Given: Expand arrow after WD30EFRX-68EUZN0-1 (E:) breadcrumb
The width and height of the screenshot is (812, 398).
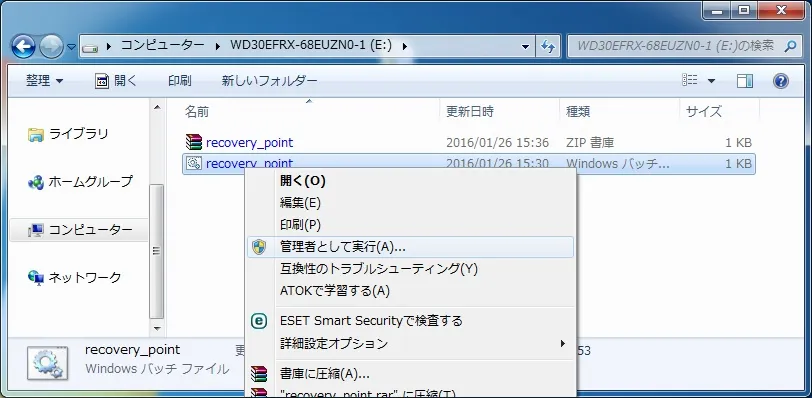Looking at the screenshot, I should pos(404,46).
